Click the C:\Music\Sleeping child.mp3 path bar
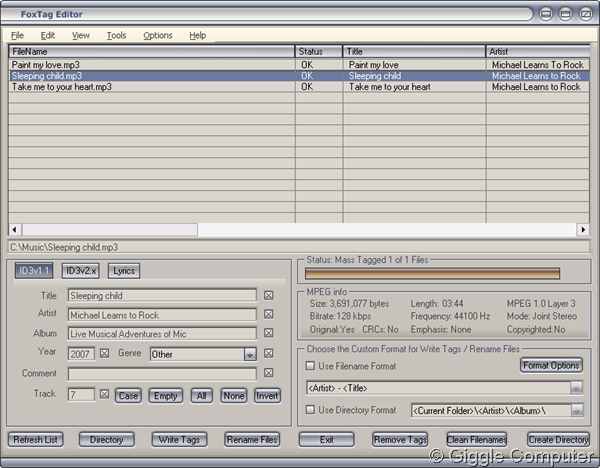Screen dimensions: 600x468 (x=298, y=247)
